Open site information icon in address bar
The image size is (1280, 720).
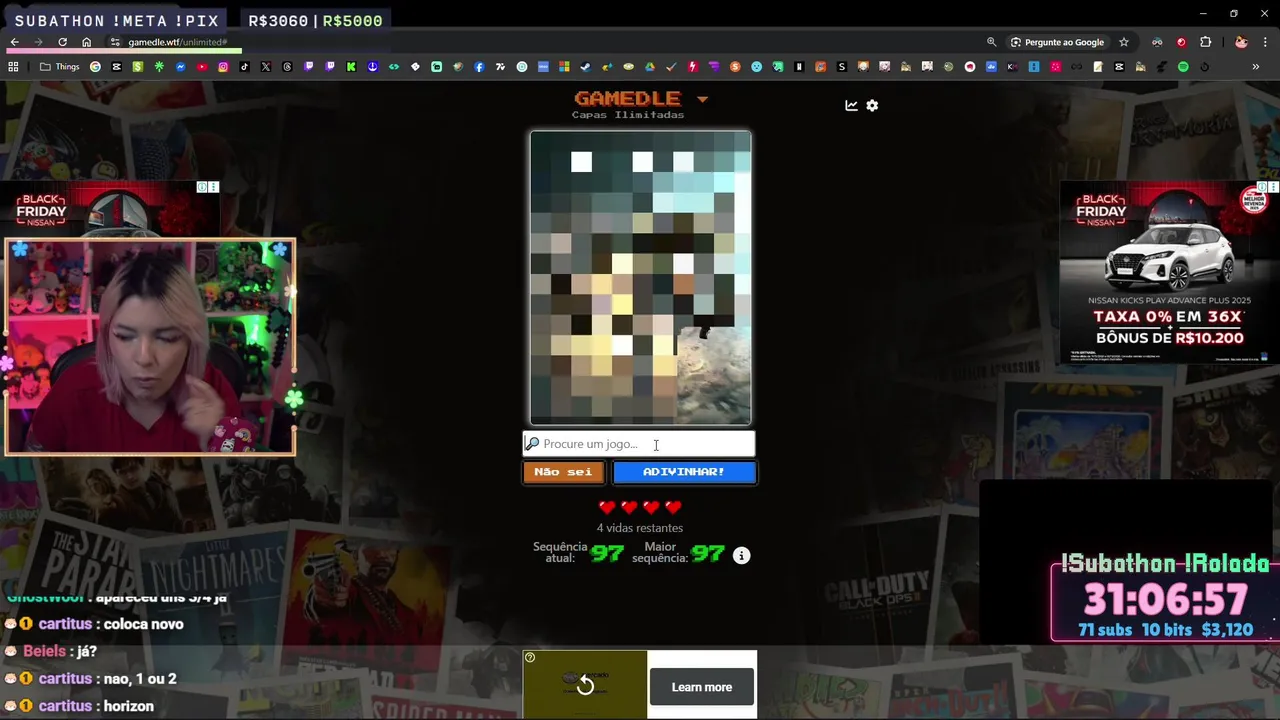click(x=115, y=42)
